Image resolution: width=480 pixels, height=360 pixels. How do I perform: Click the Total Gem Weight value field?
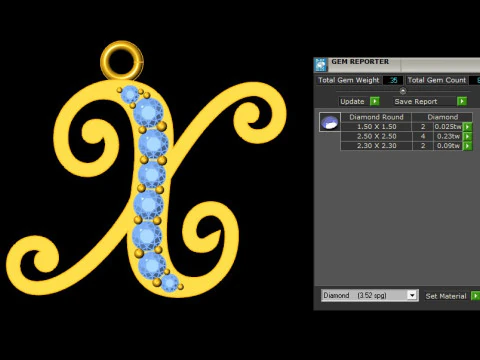pyautogui.click(x=393, y=80)
